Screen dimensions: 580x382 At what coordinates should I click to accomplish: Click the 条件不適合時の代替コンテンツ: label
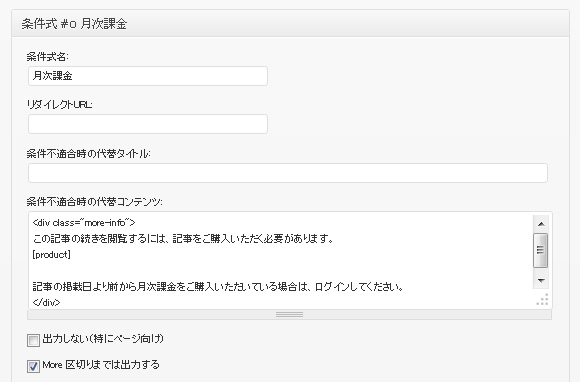94,202
